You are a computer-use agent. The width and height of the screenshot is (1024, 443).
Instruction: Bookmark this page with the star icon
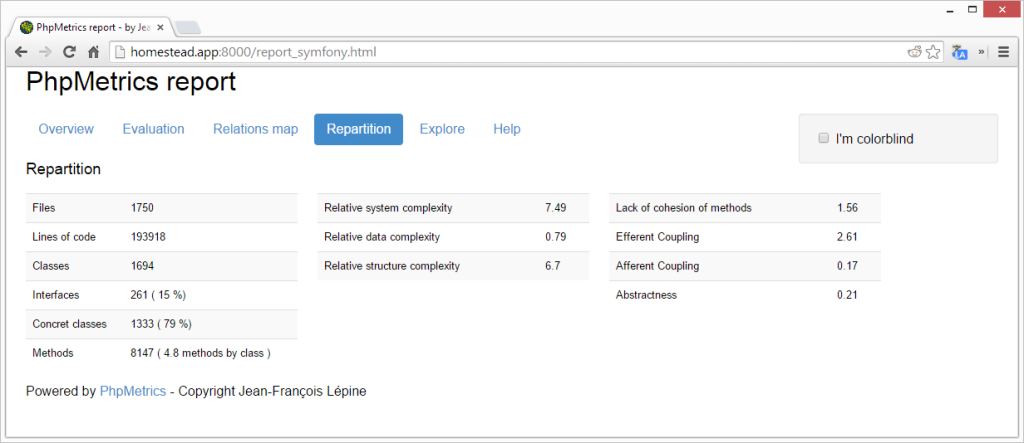point(933,52)
